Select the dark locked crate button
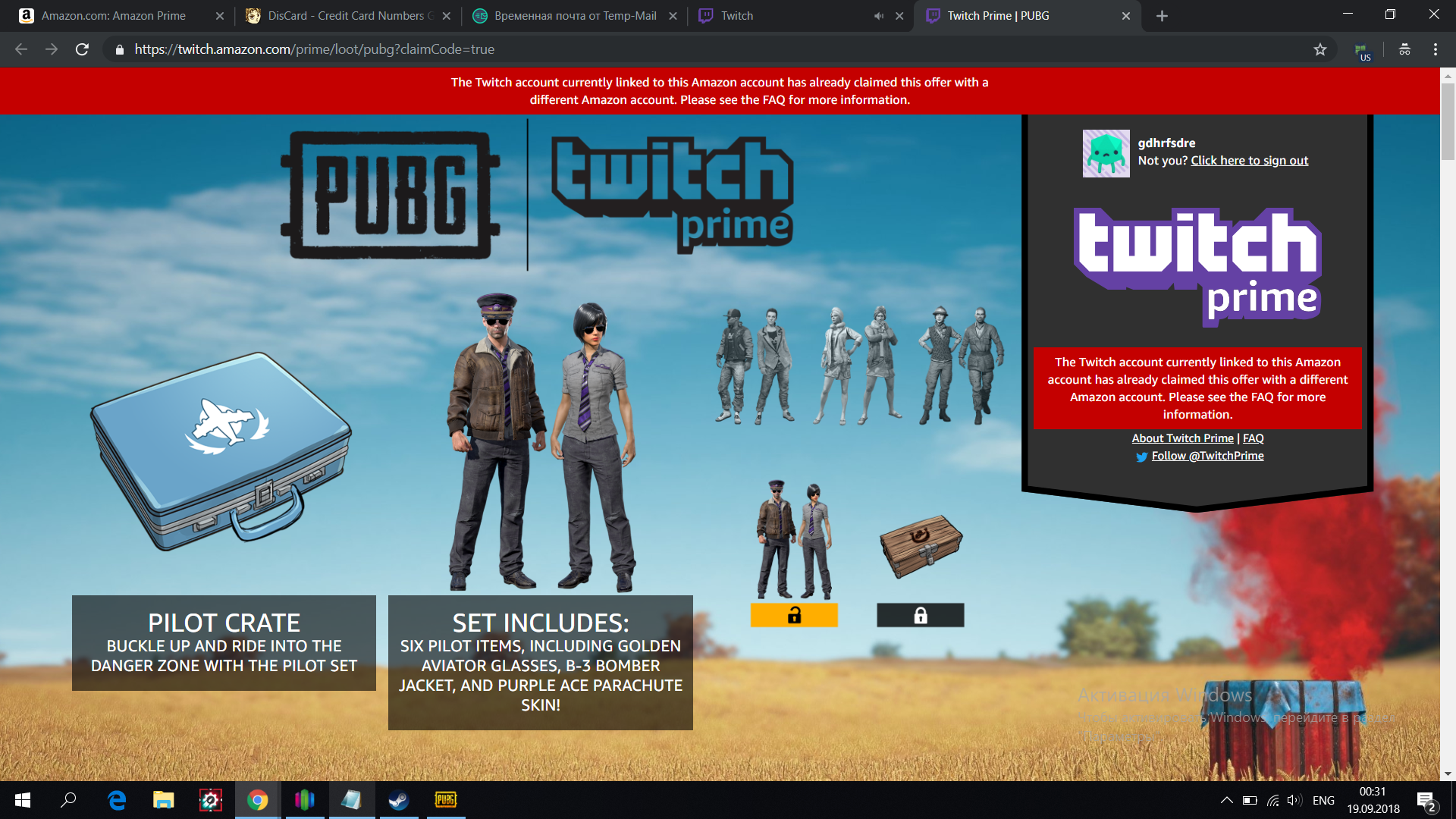The height and width of the screenshot is (819, 1456). 921,615
